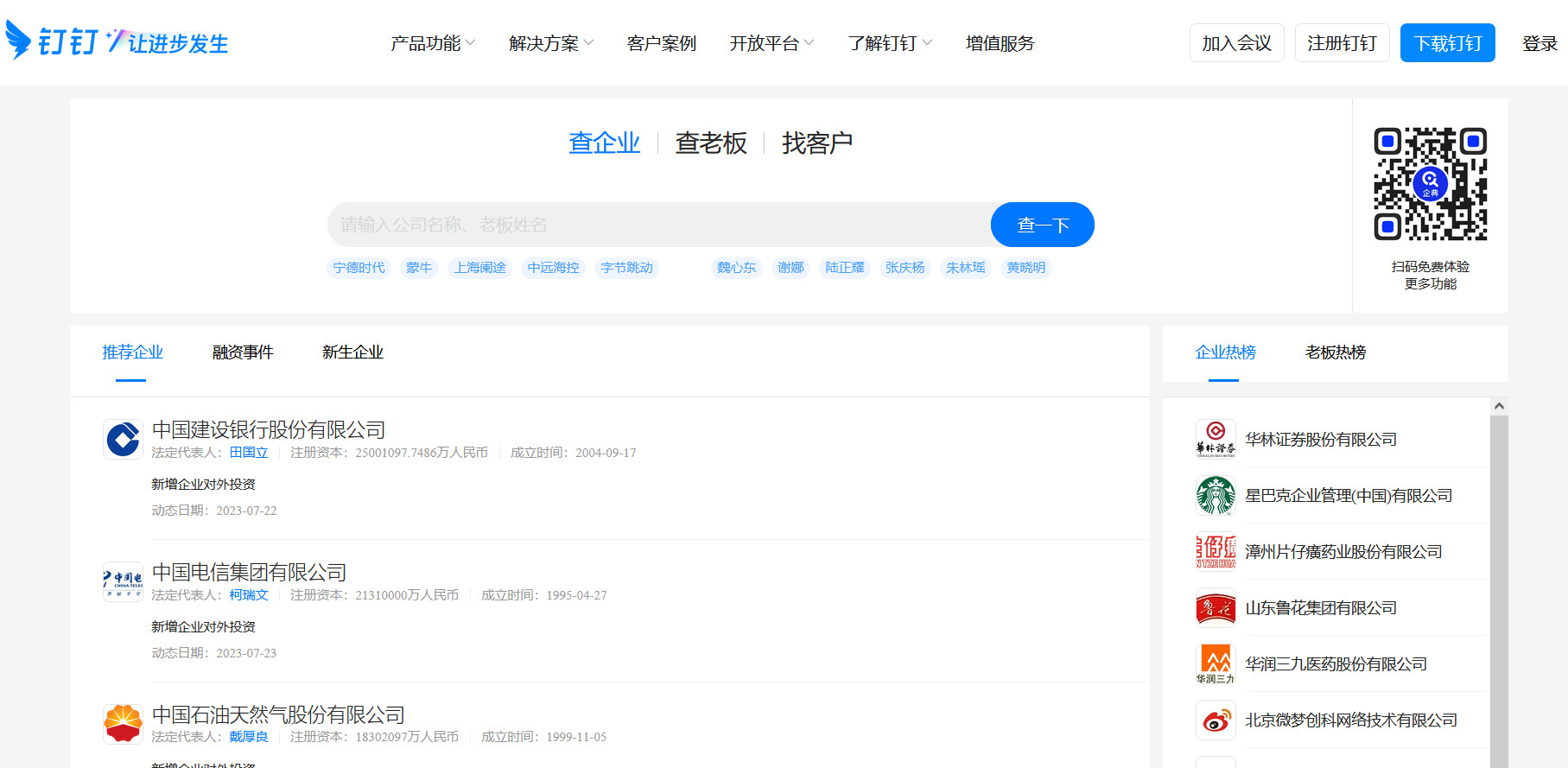Click the 魏心东 suggestion tag

tap(737, 268)
